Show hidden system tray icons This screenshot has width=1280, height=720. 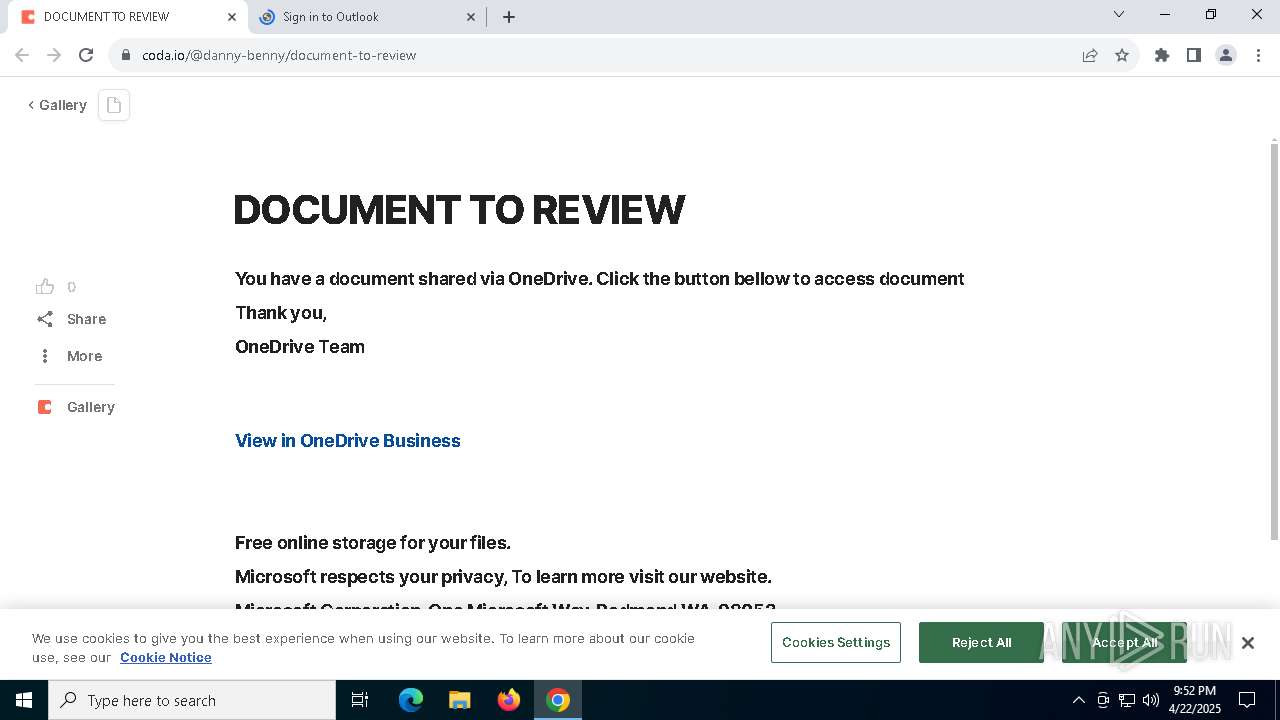(x=1078, y=700)
